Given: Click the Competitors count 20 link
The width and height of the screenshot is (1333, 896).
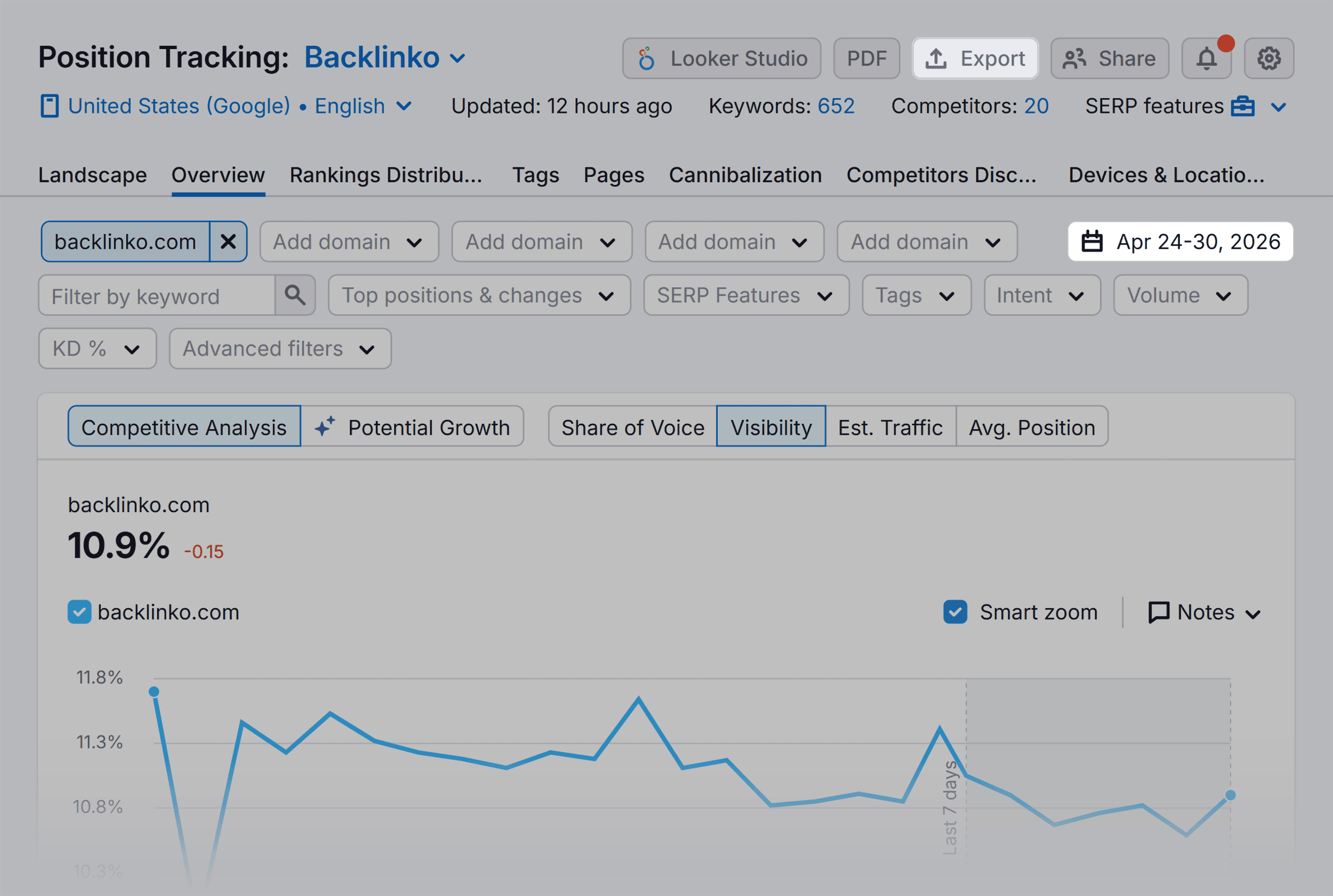Looking at the screenshot, I should point(1037,106).
